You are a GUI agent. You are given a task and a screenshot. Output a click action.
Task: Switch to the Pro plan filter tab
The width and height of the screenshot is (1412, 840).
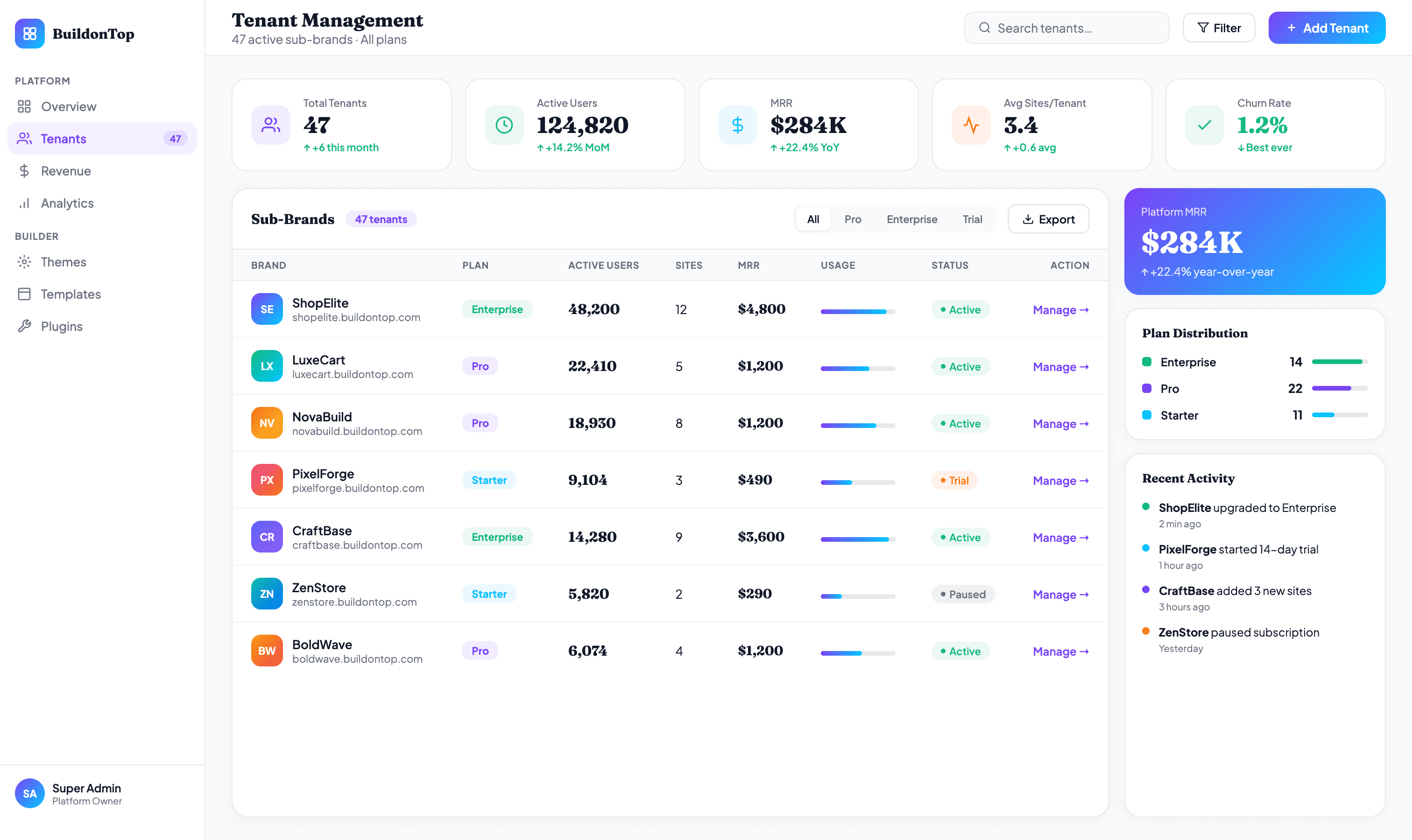coord(853,219)
